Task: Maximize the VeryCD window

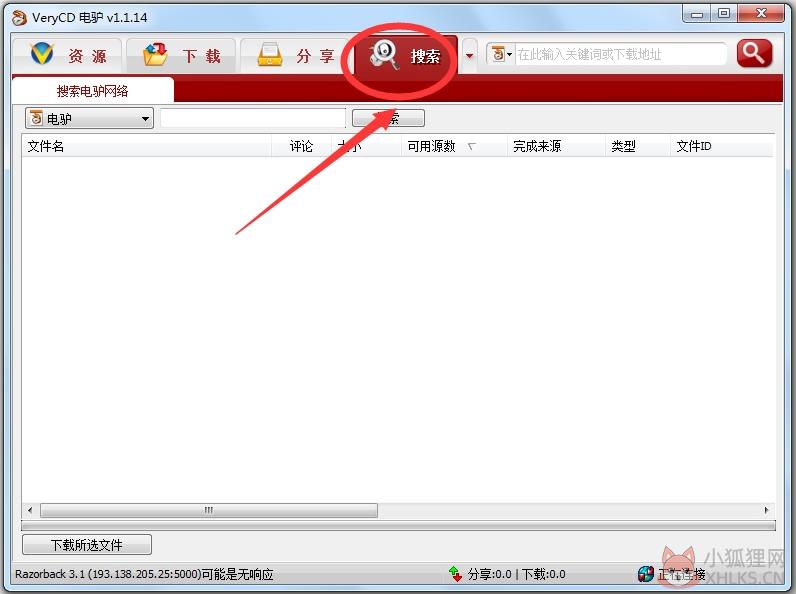Action: (x=723, y=14)
